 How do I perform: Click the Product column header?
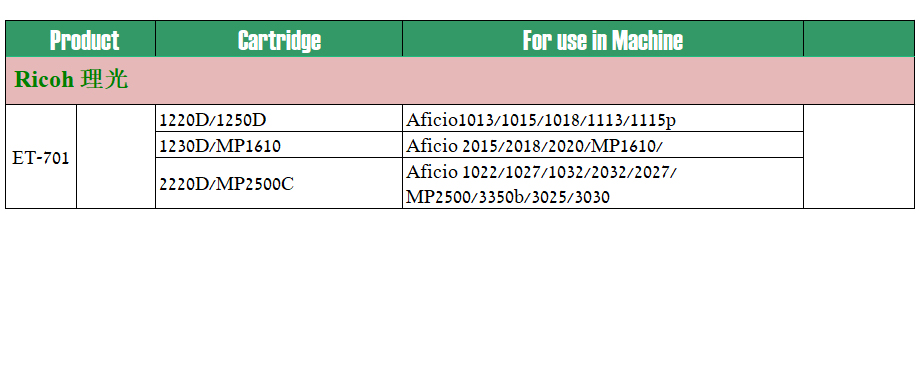tap(80, 39)
